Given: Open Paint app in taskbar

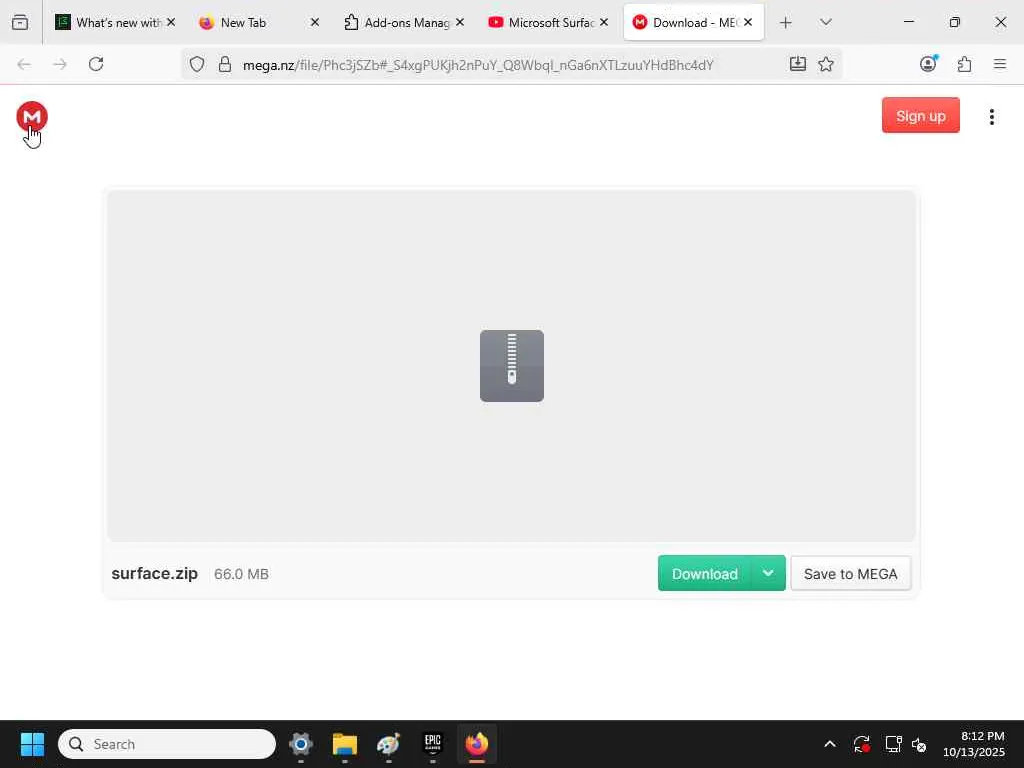Looking at the screenshot, I should click(x=389, y=744).
